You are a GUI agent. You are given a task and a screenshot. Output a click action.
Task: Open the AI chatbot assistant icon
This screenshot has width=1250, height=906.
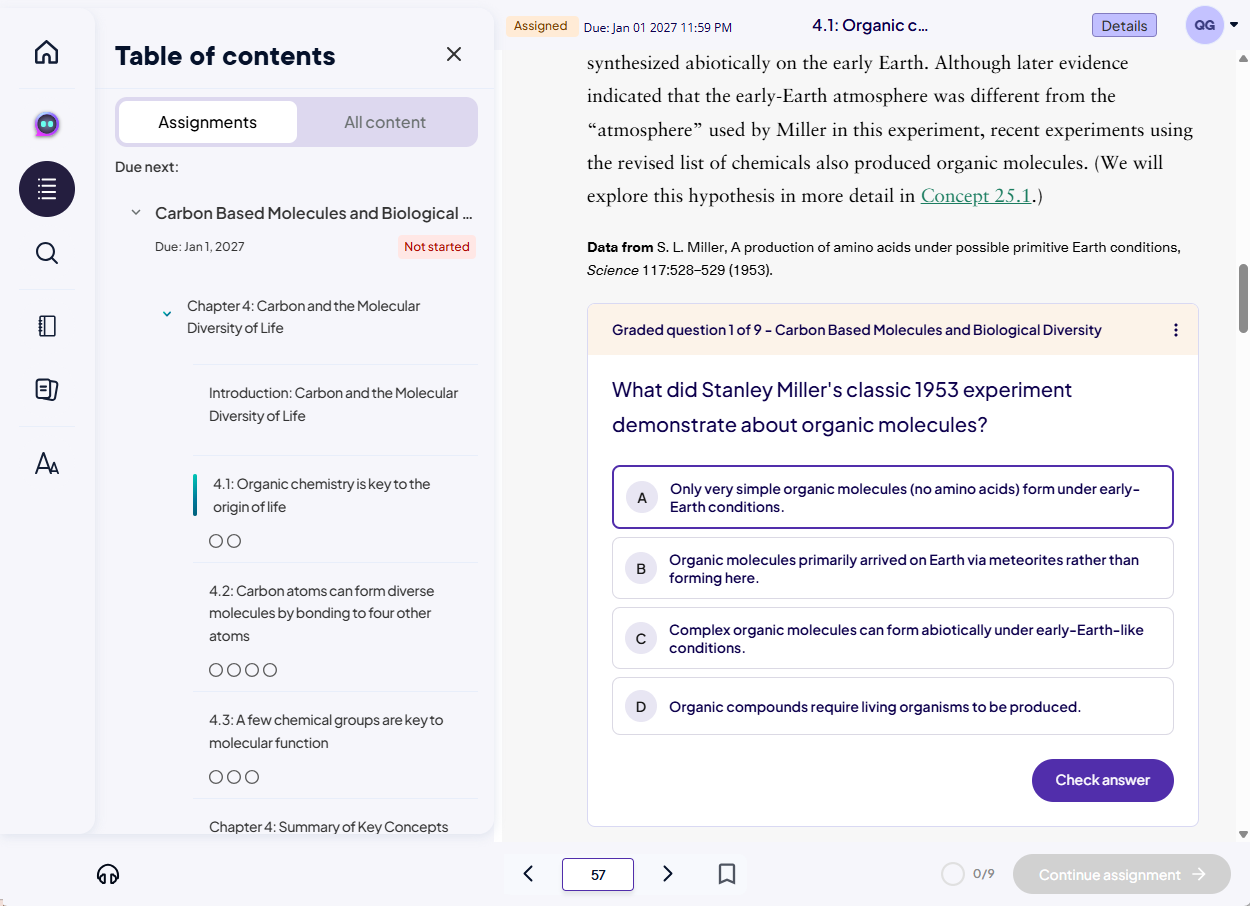tap(46, 124)
